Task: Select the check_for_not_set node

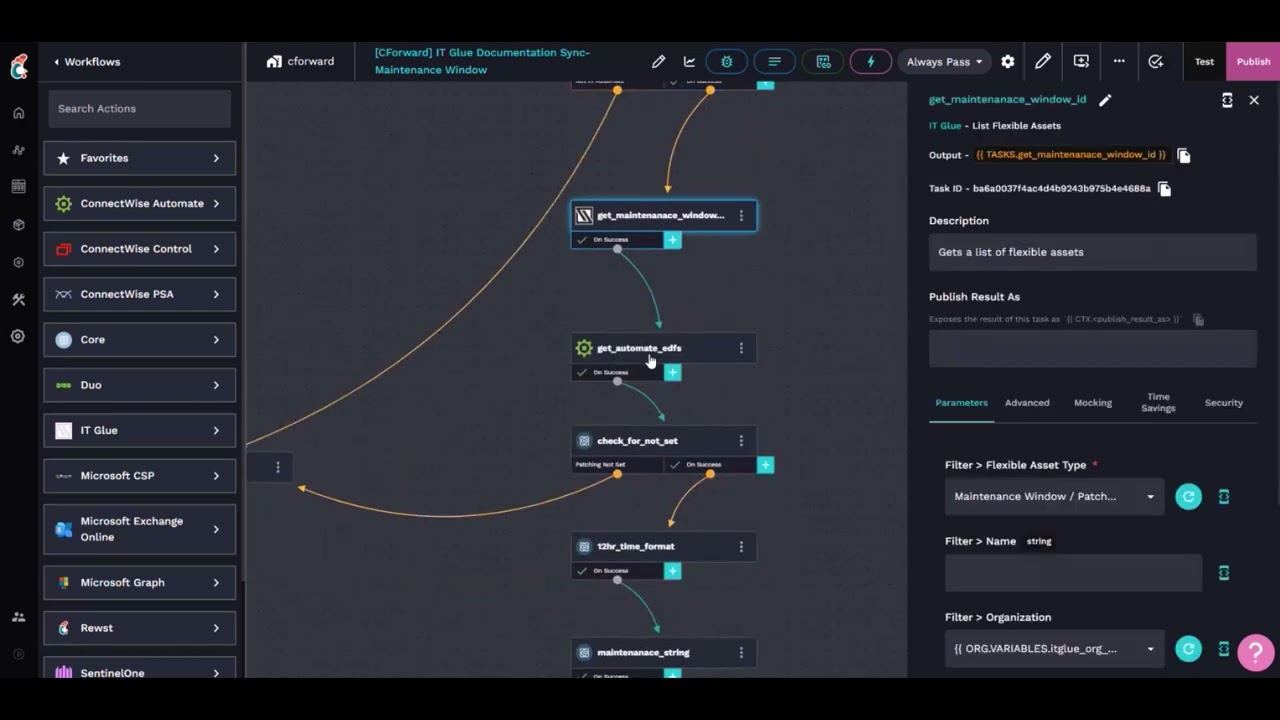Action: pyautogui.click(x=664, y=441)
